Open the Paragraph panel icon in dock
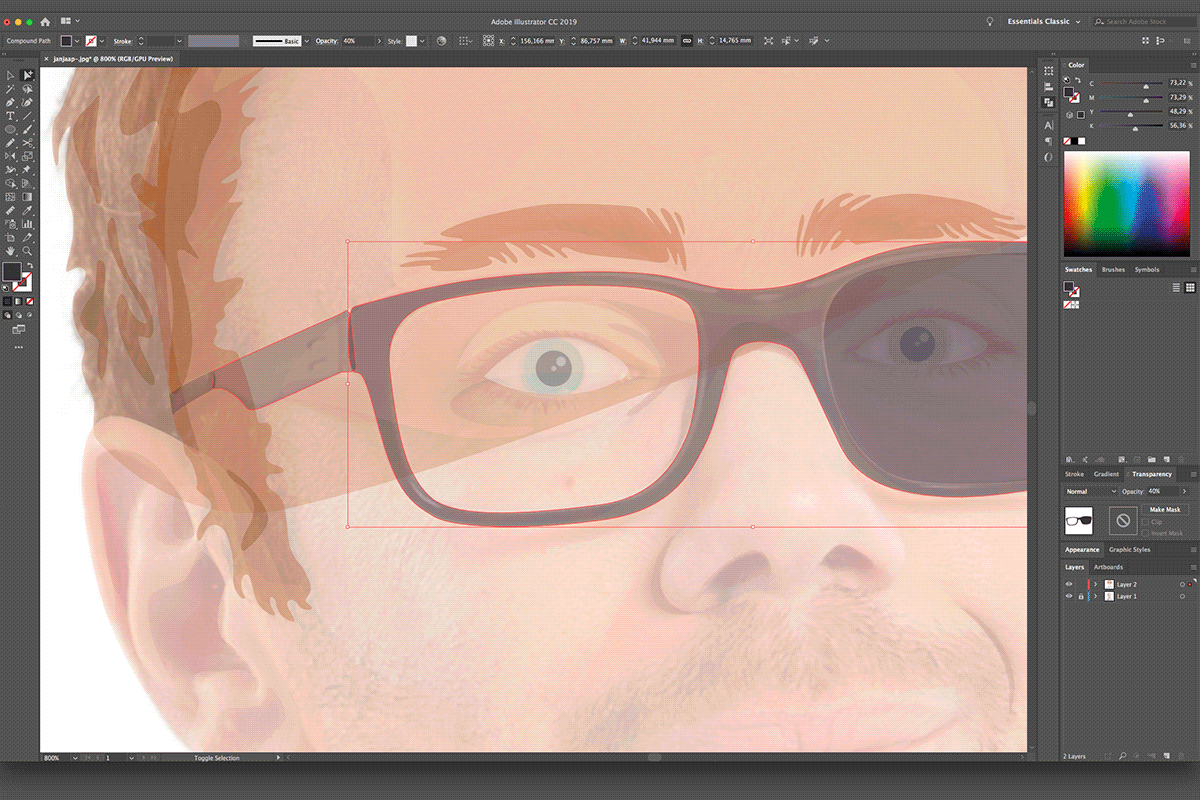Viewport: 1200px width, 800px height. pyautogui.click(x=1049, y=141)
